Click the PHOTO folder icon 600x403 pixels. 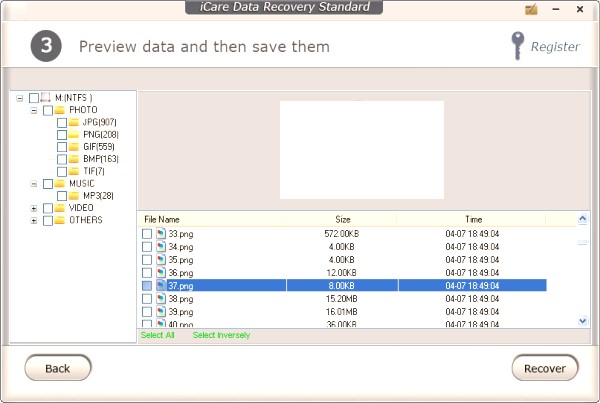59,110
